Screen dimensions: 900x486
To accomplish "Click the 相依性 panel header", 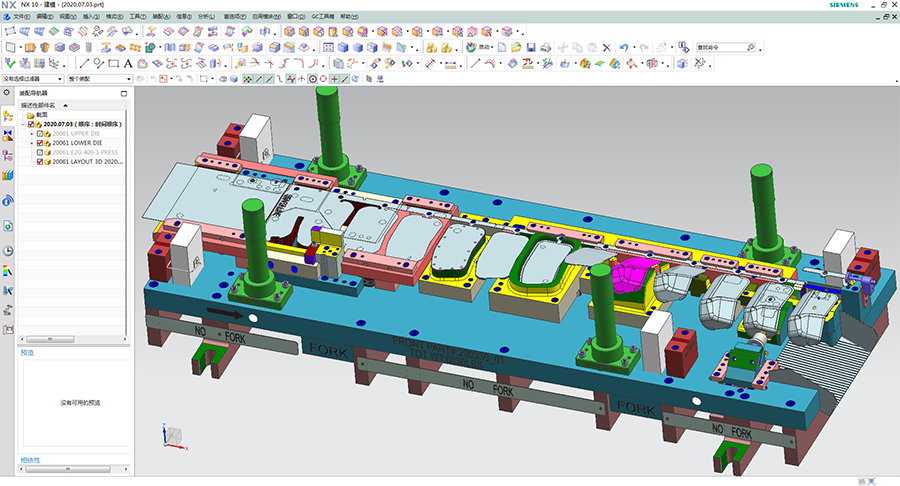I will 30,460.
